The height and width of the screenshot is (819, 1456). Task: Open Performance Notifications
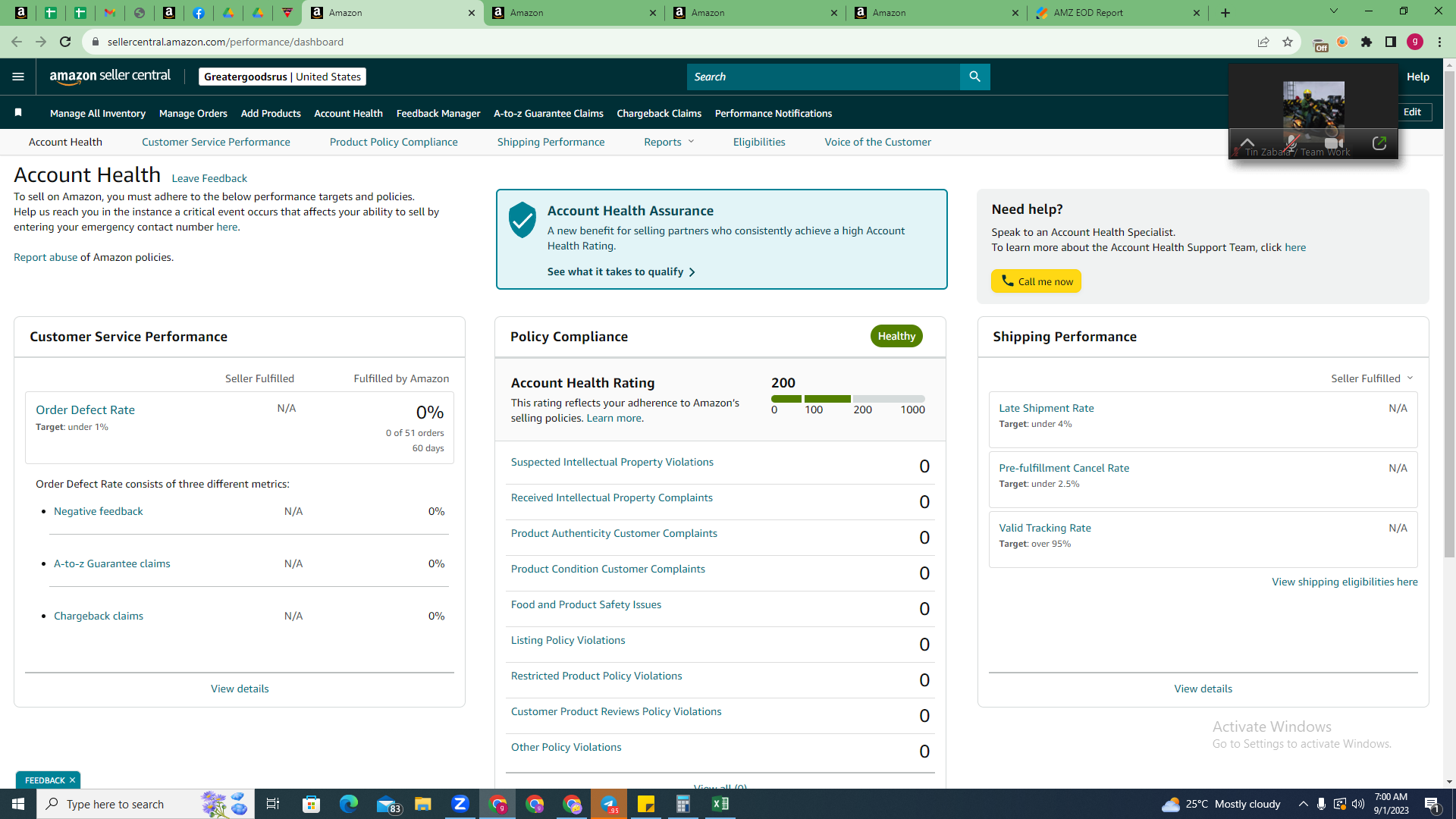773,113
